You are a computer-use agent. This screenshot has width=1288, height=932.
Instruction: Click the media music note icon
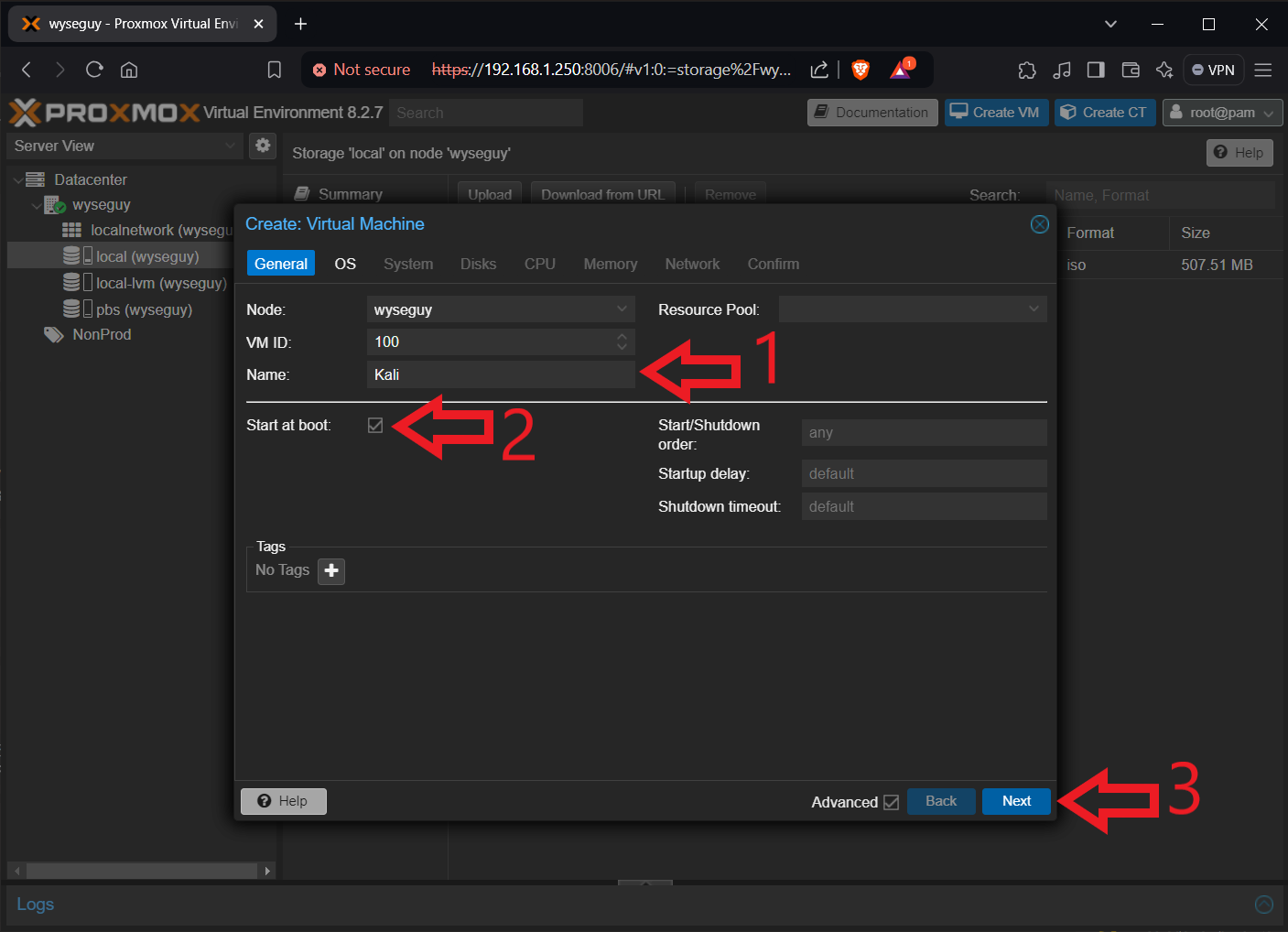click(x=1062, y=70)
